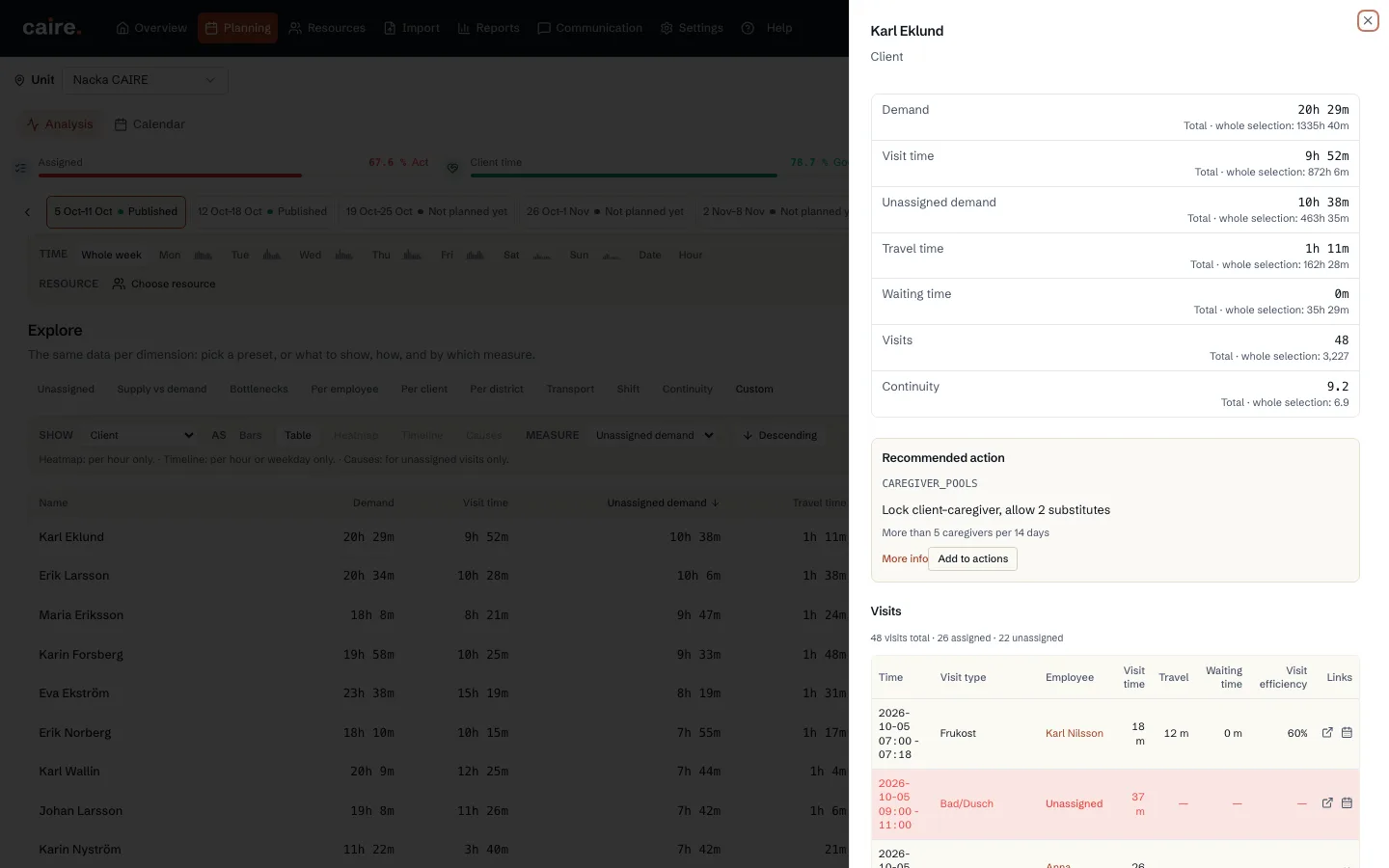Open the Resources nav item
The height and width of the screenshot is (868, 1389).
(327, 28)
